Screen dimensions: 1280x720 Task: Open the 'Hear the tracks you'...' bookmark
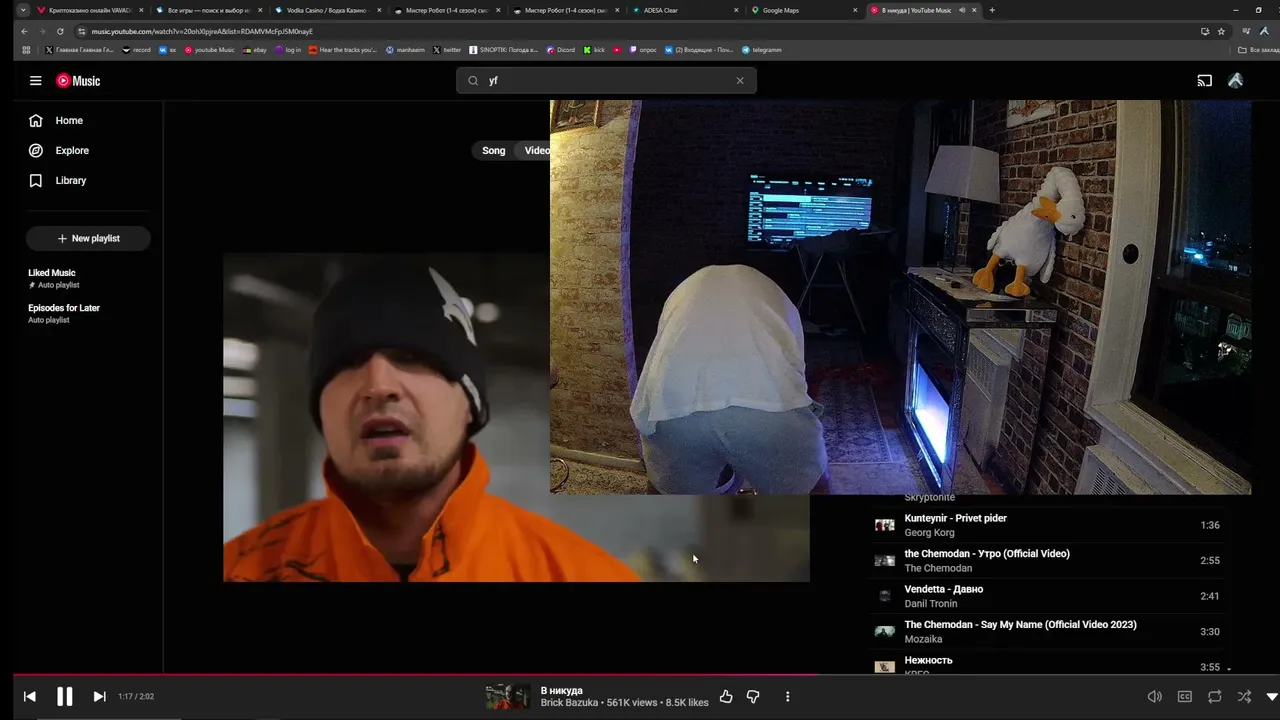click(x=343, y=50)
